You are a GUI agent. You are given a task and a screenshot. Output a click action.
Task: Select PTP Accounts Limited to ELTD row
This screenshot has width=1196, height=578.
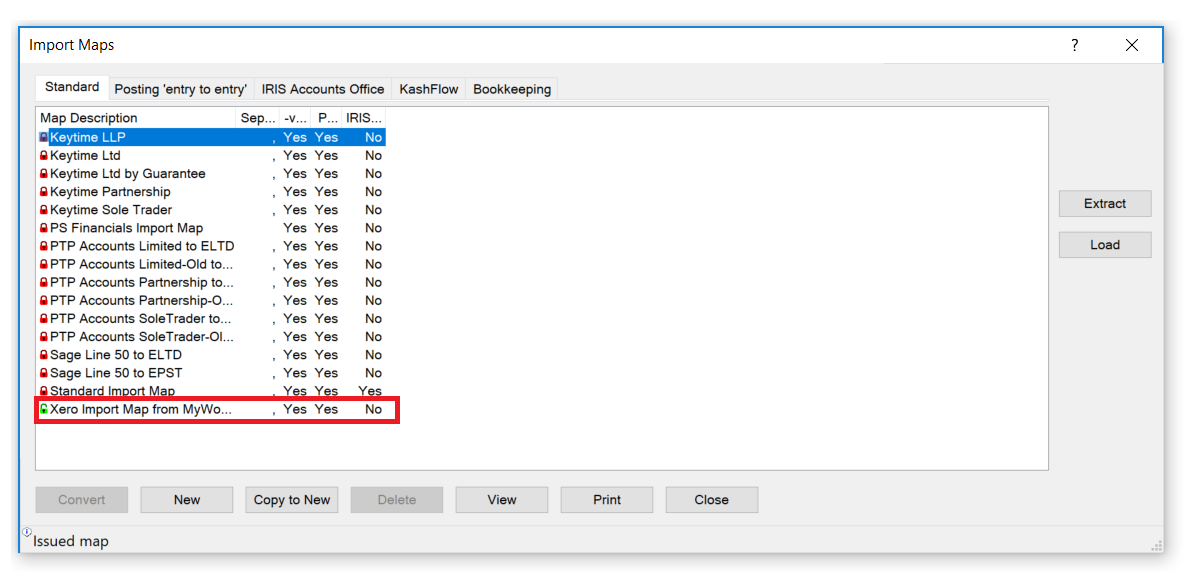tap(211, 246)
